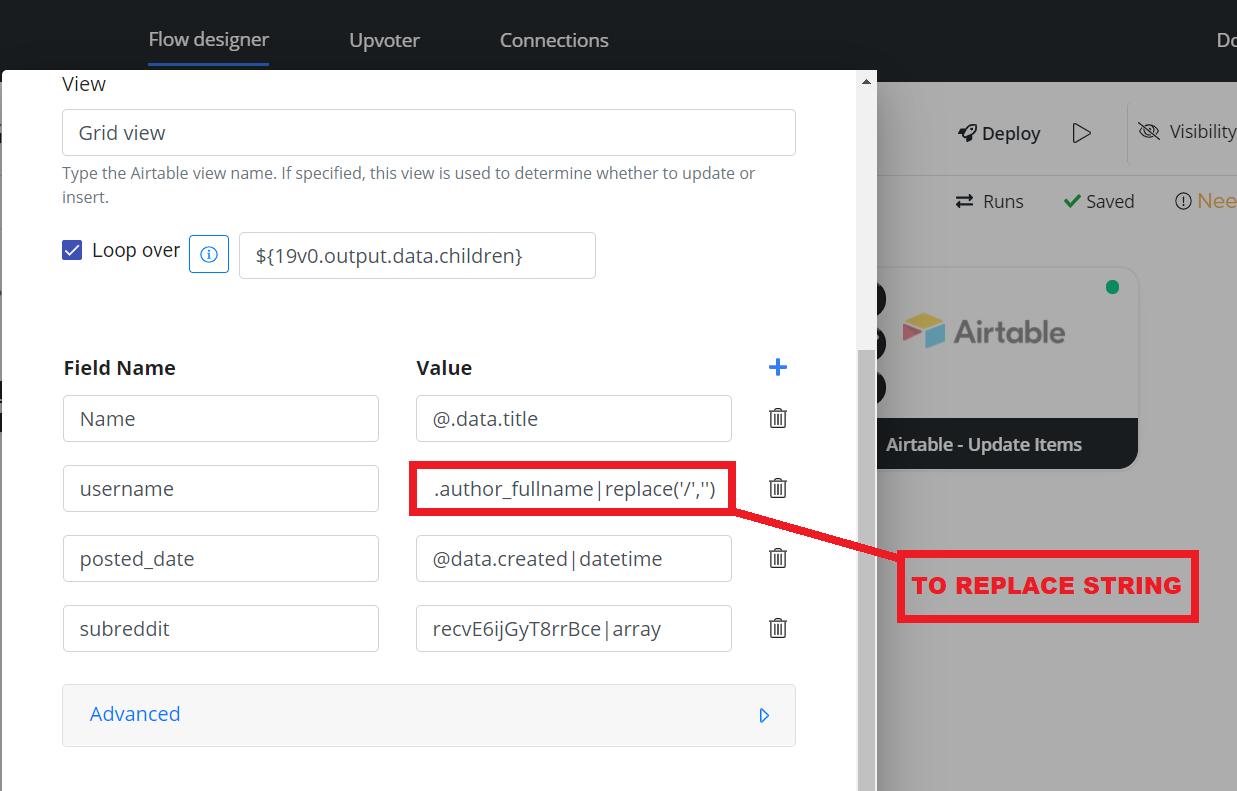Delete the username field row
The width and height of the screenshot is (1237, 791).
click(778, 488)
